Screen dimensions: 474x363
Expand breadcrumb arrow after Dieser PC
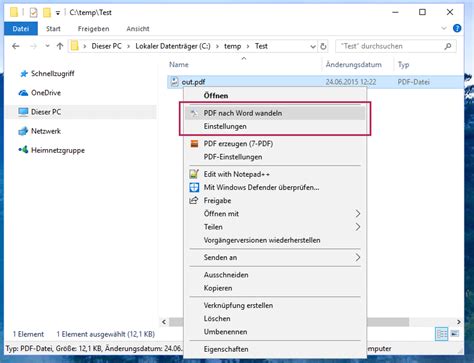(128, 46)
